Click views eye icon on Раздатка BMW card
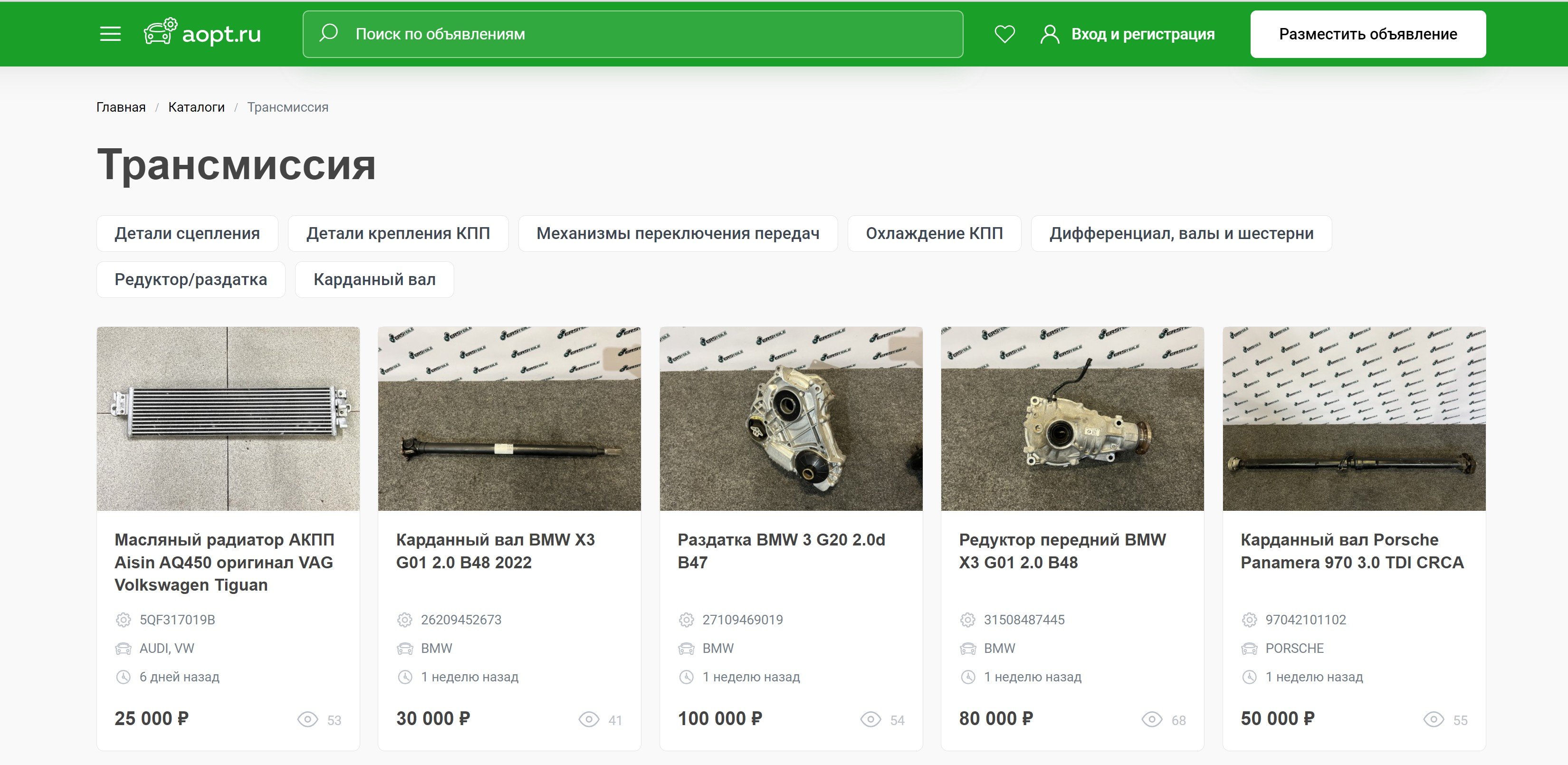Viewport: 1568px width, 765px height. (870, 719)
